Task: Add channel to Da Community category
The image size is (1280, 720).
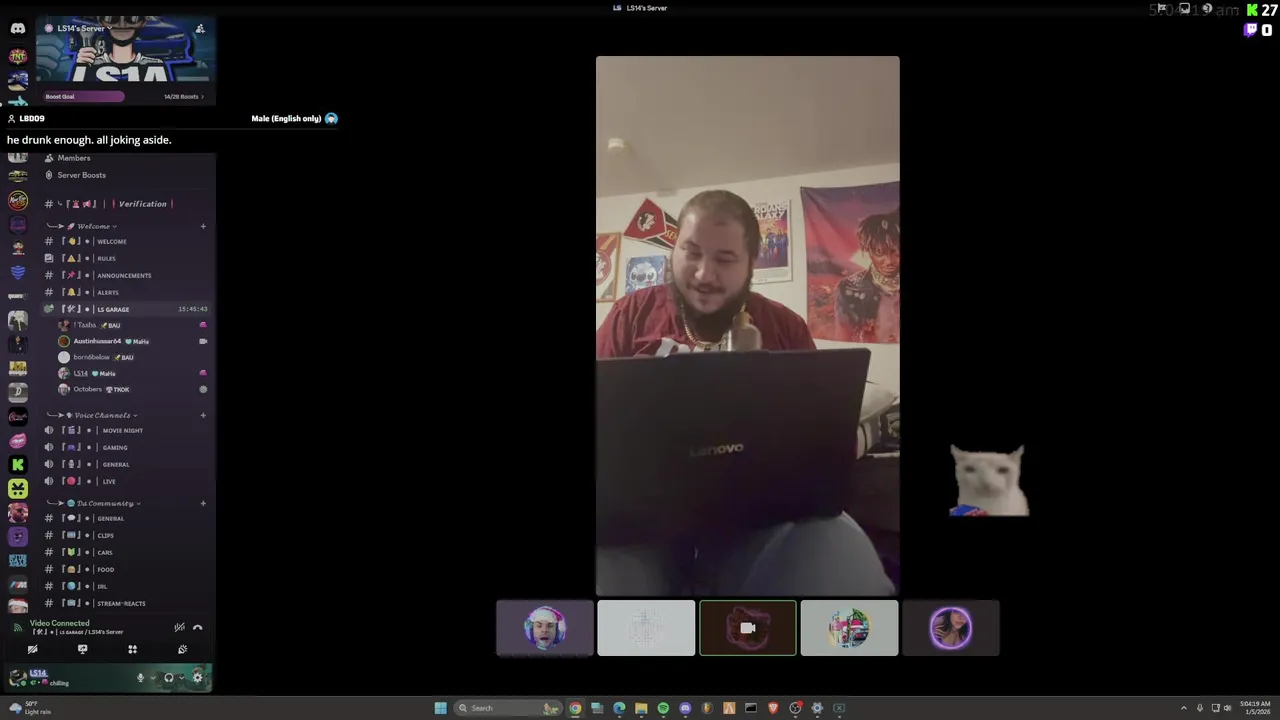Action: coord(203,503)
